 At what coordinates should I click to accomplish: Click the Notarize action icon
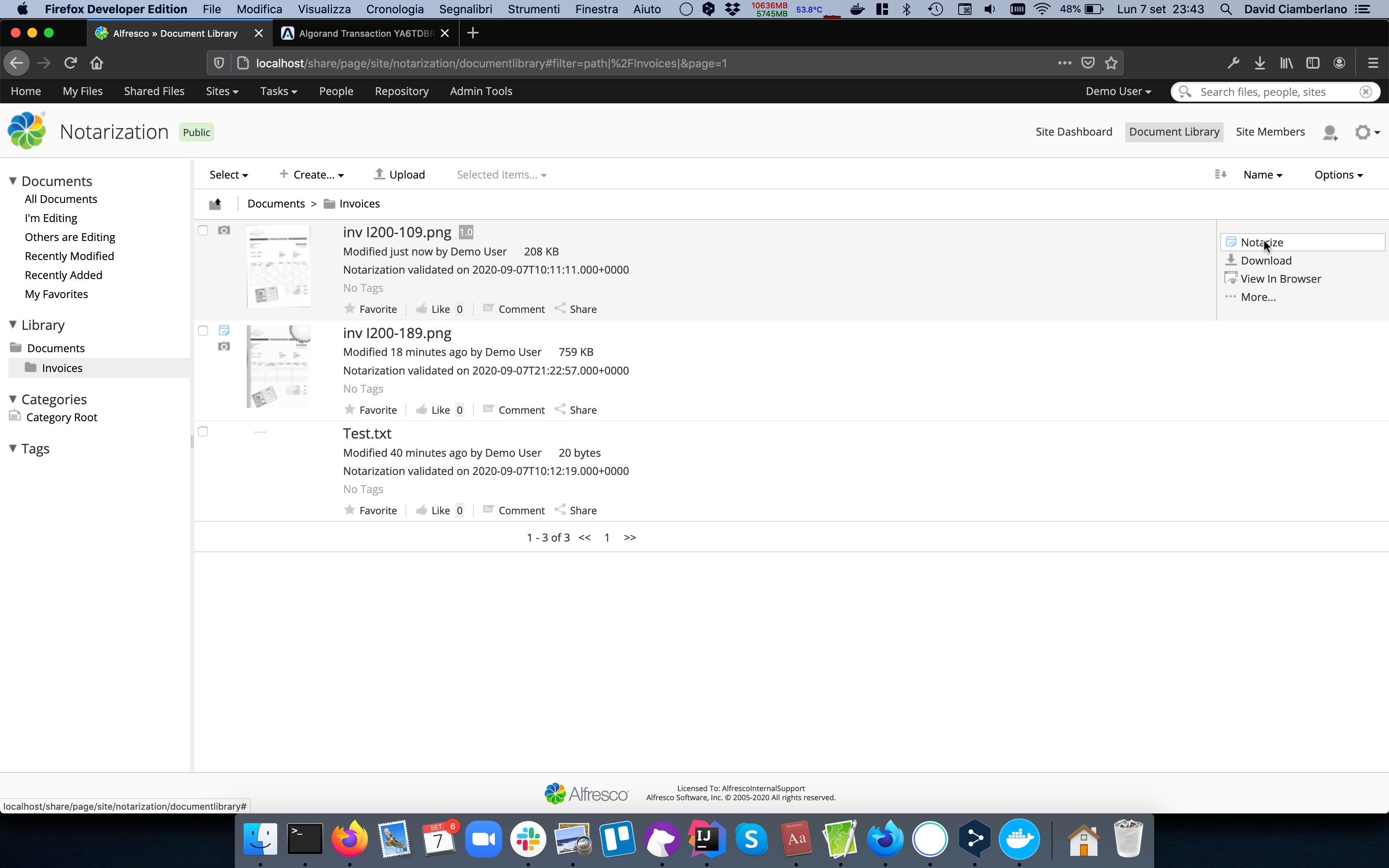(1231, 242)
